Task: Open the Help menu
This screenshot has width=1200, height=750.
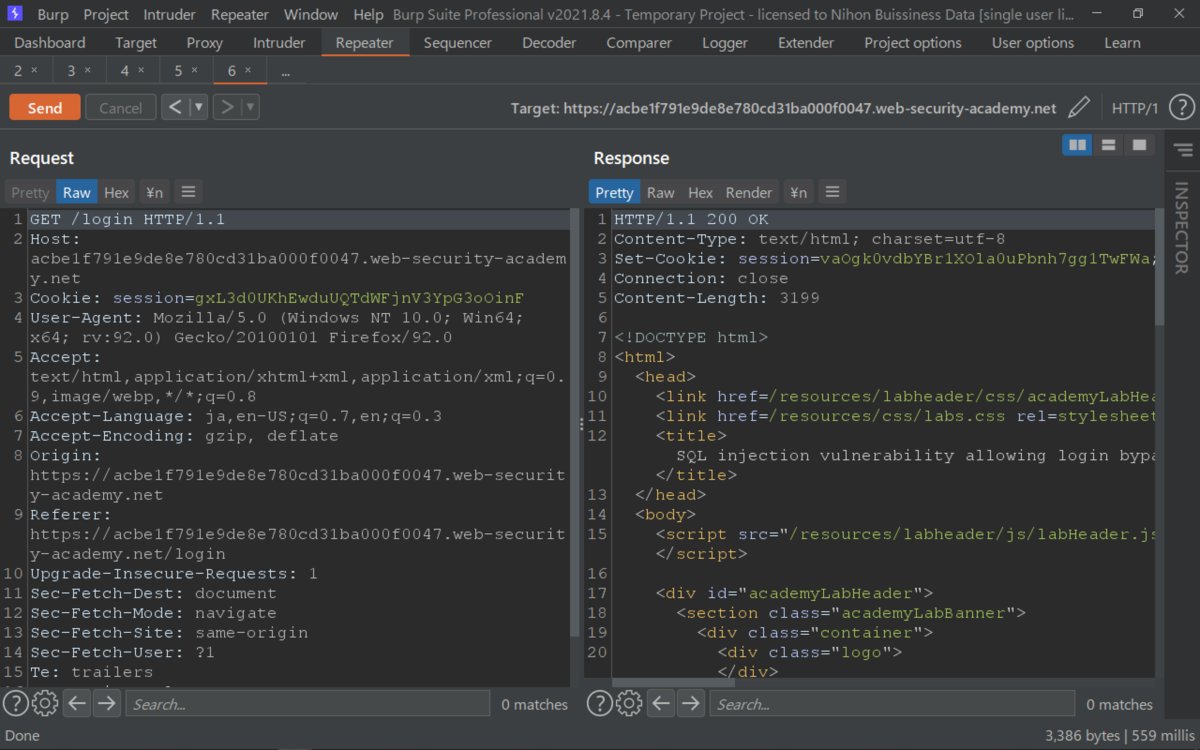Action: [368, 15]
